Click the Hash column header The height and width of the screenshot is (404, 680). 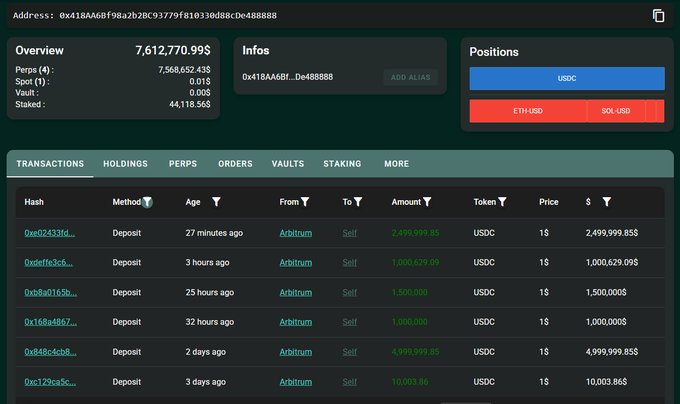(x=34, y=202)
